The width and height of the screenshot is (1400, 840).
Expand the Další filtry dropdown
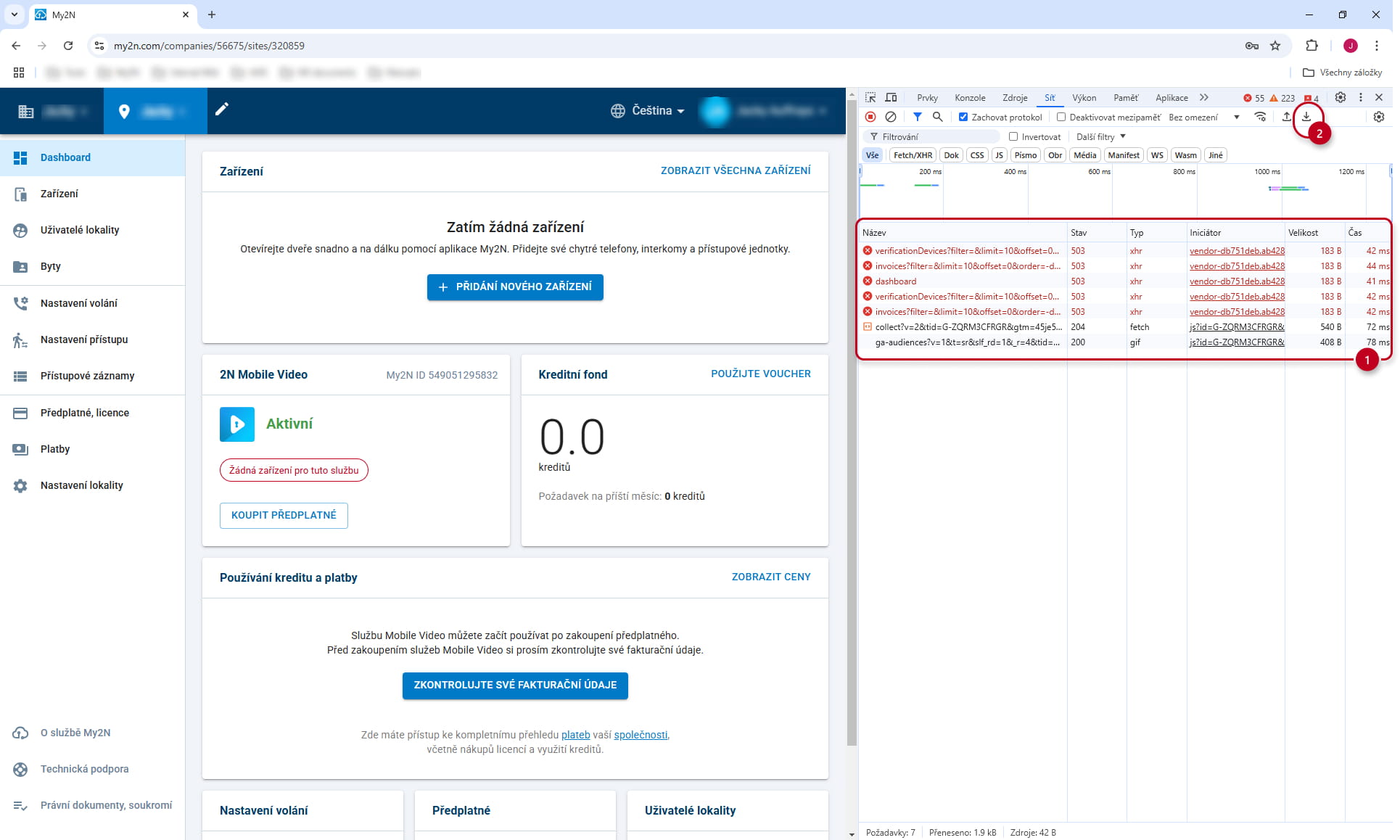point(1100,136)
